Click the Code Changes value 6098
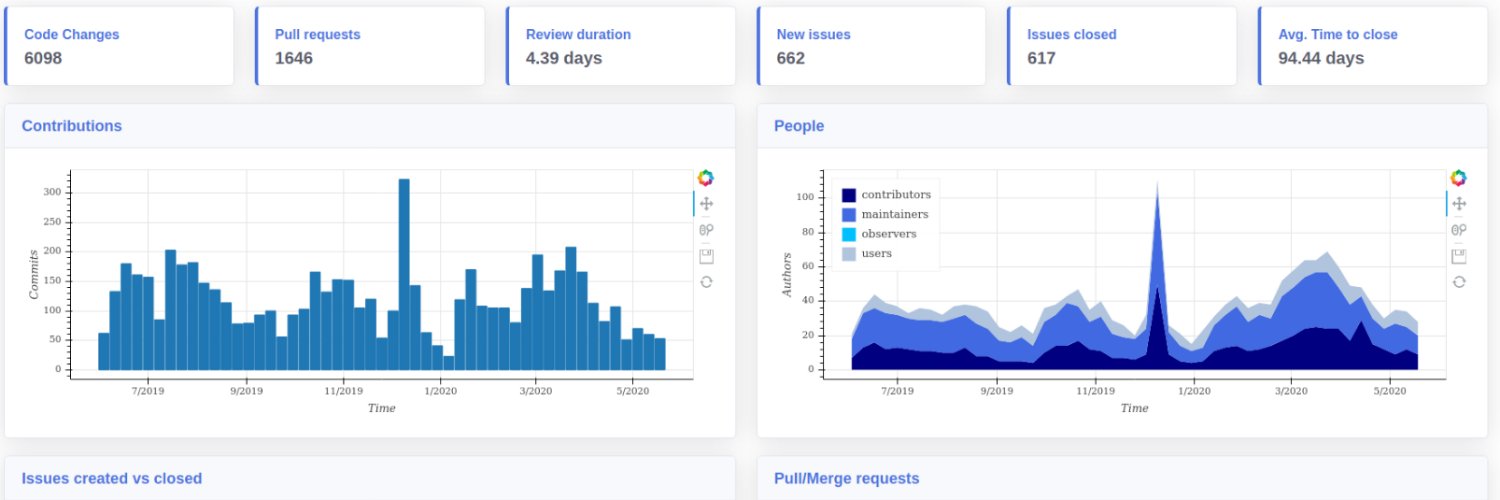 point(43,58)
